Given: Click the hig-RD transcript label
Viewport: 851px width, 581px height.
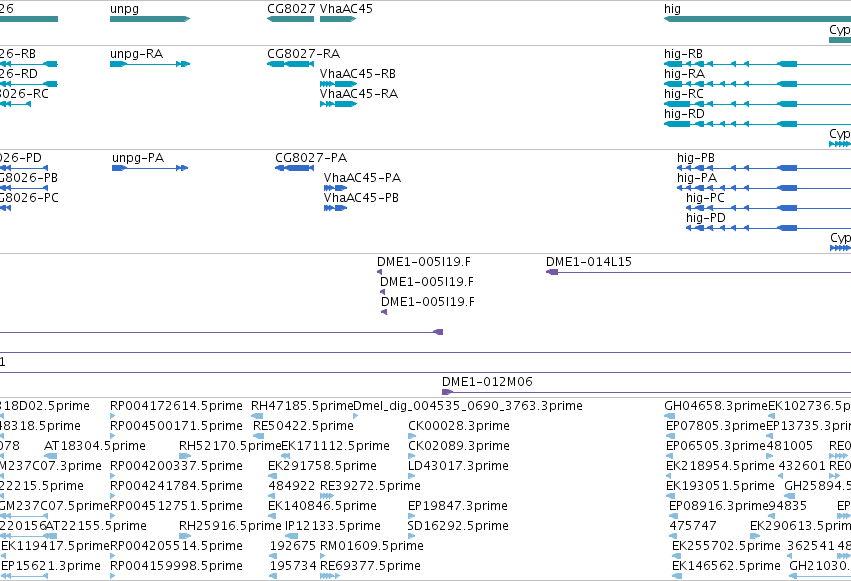Looking at the screenshot, I should (684, 114).
